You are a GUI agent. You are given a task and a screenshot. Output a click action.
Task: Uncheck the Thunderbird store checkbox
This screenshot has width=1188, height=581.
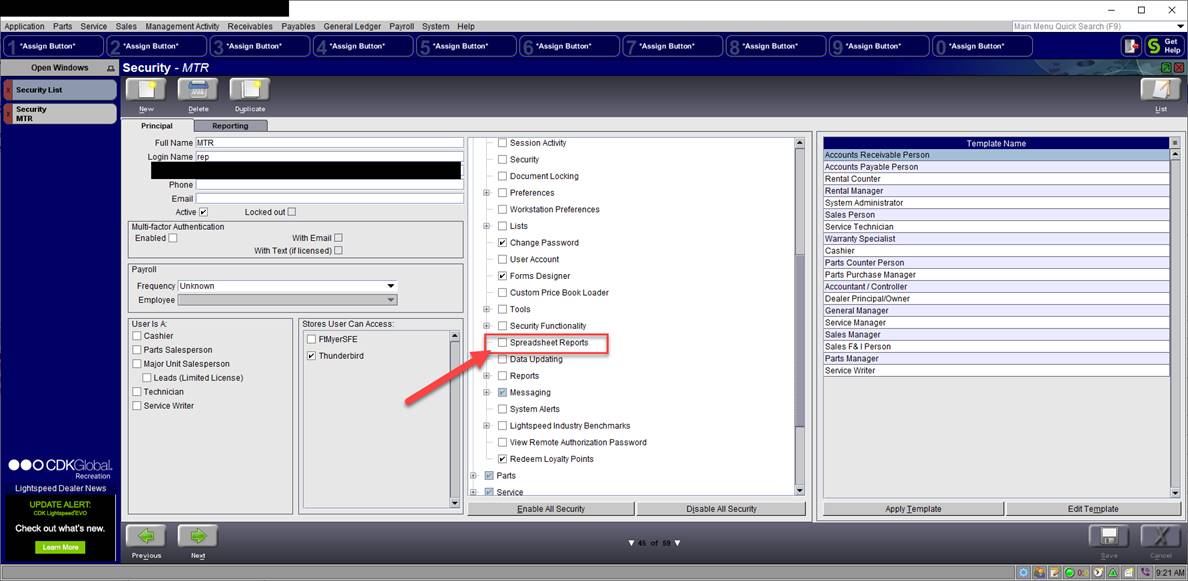pyautogui.click(x=311, y=355)
